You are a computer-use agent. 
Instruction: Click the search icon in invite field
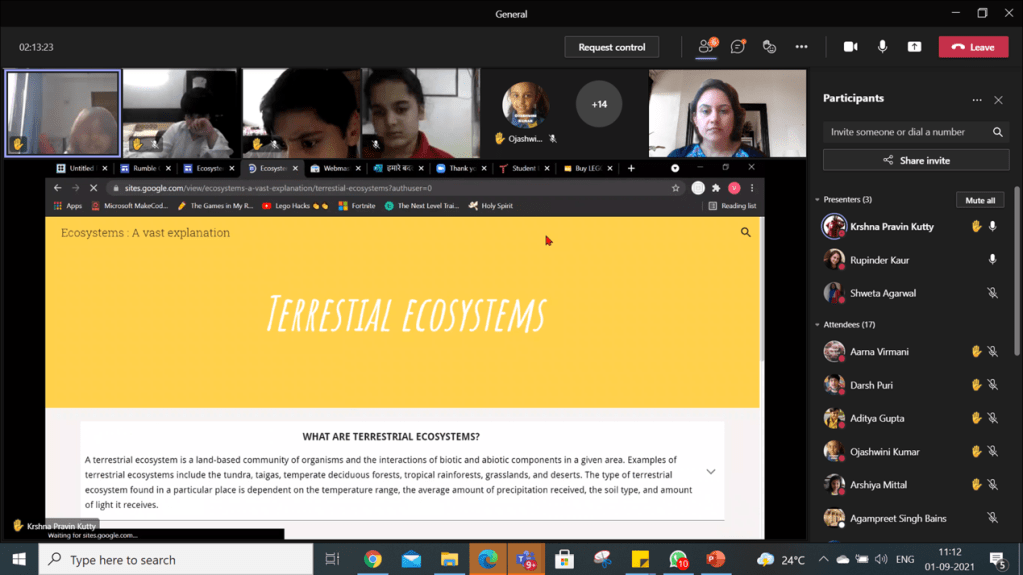point(997,132)
